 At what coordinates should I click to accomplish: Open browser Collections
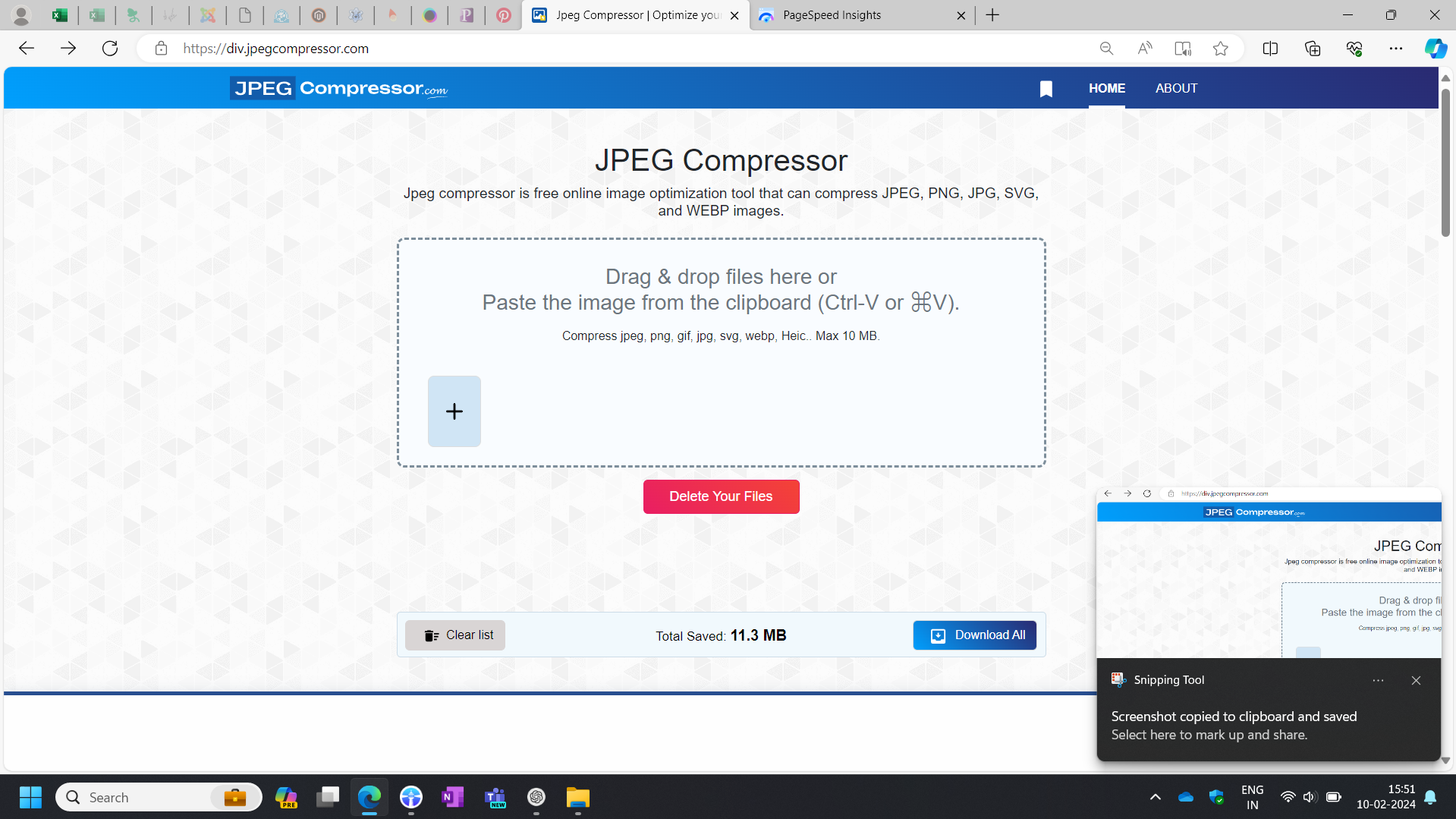tap(1313, 49)
